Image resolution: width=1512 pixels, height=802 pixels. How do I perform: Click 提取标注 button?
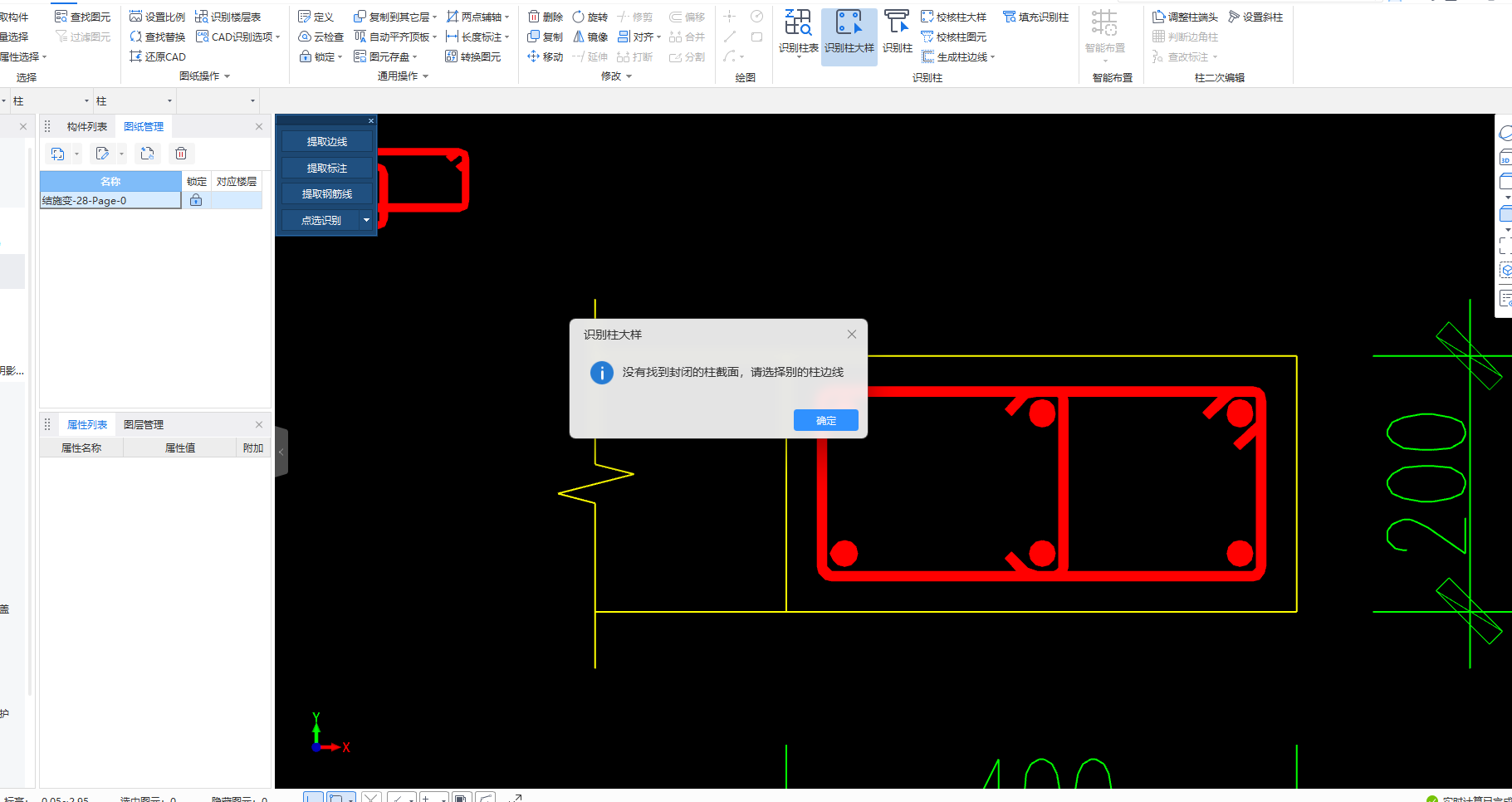click(x=326, y=169)
